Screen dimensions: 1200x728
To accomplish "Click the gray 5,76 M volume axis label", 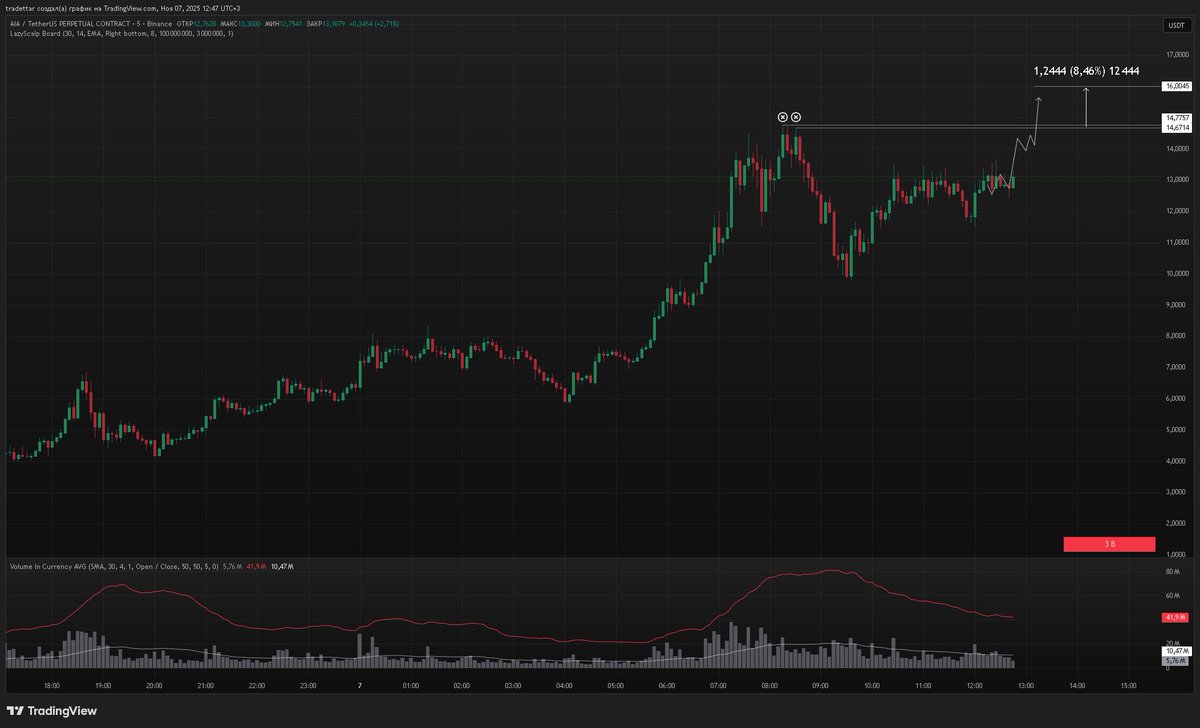I will pos(1174,660).
